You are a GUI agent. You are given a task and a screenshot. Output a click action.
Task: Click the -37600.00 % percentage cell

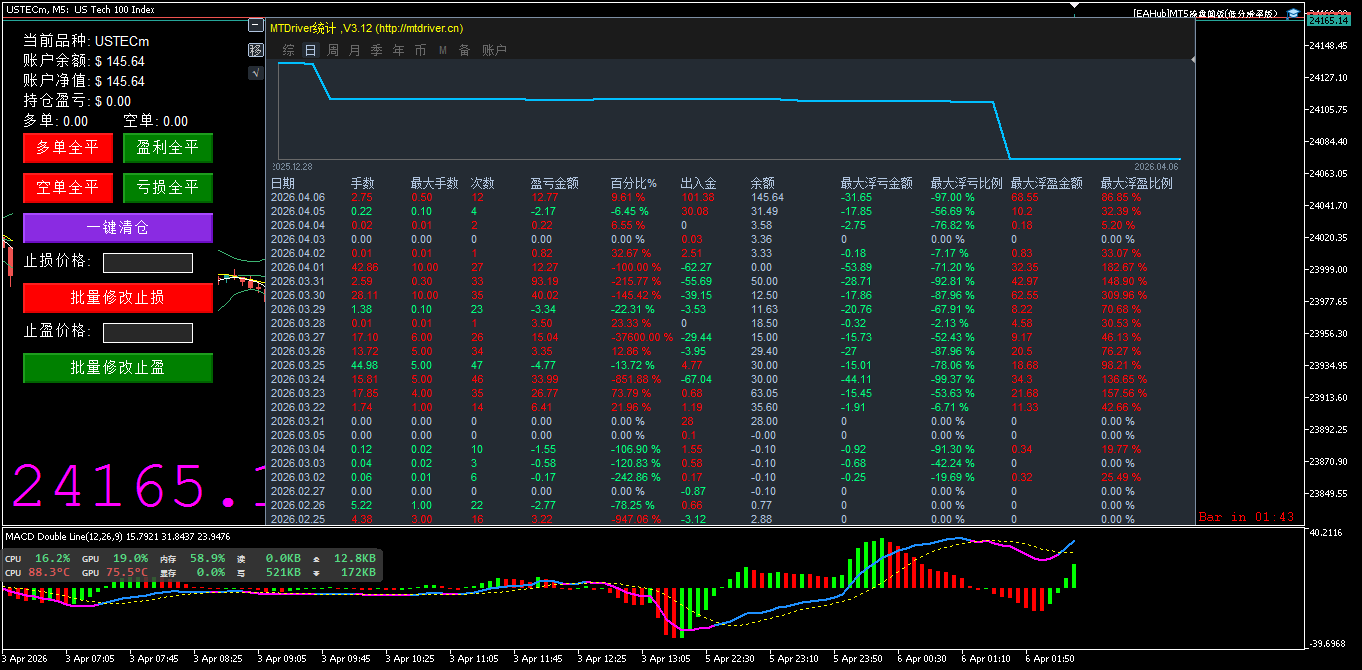[642, 338]
